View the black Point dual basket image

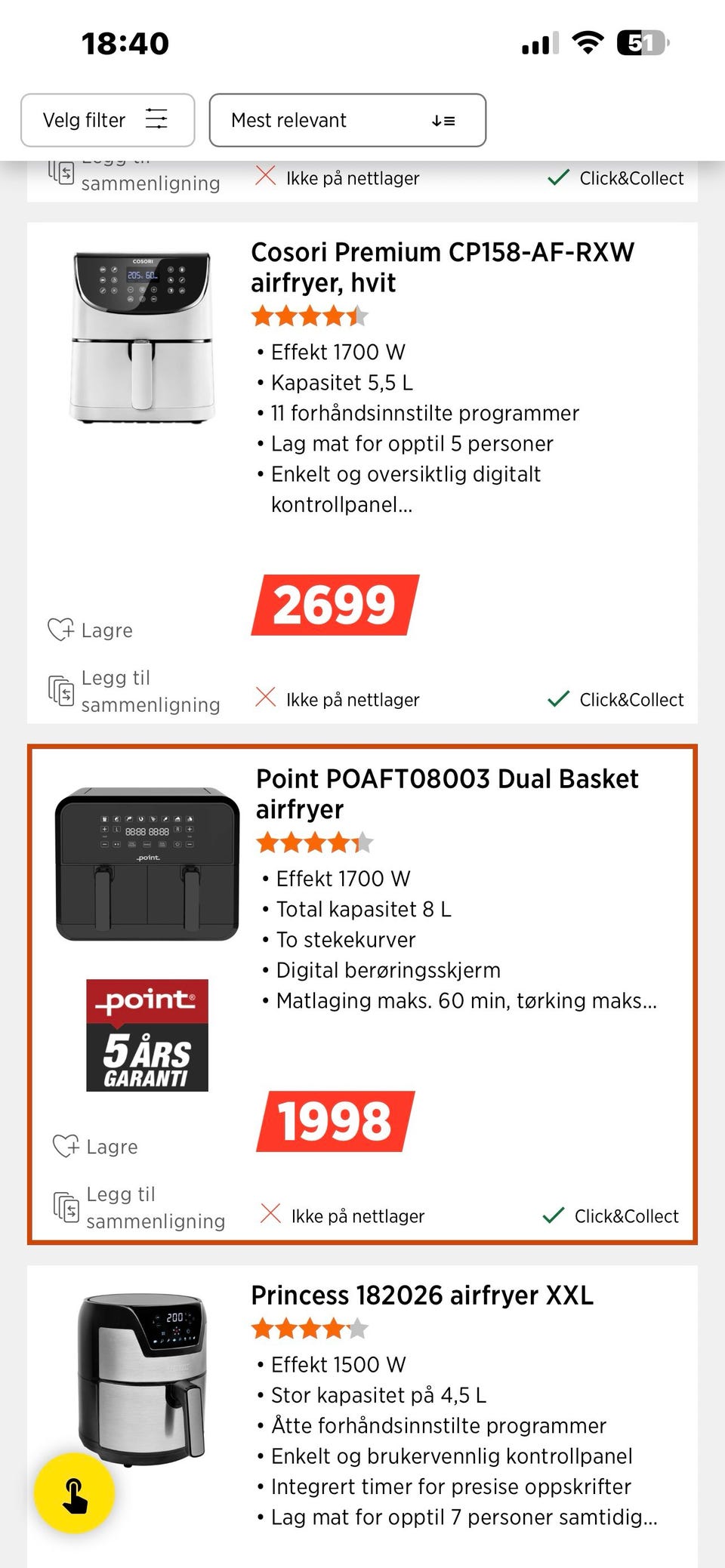tap(147, 864)
